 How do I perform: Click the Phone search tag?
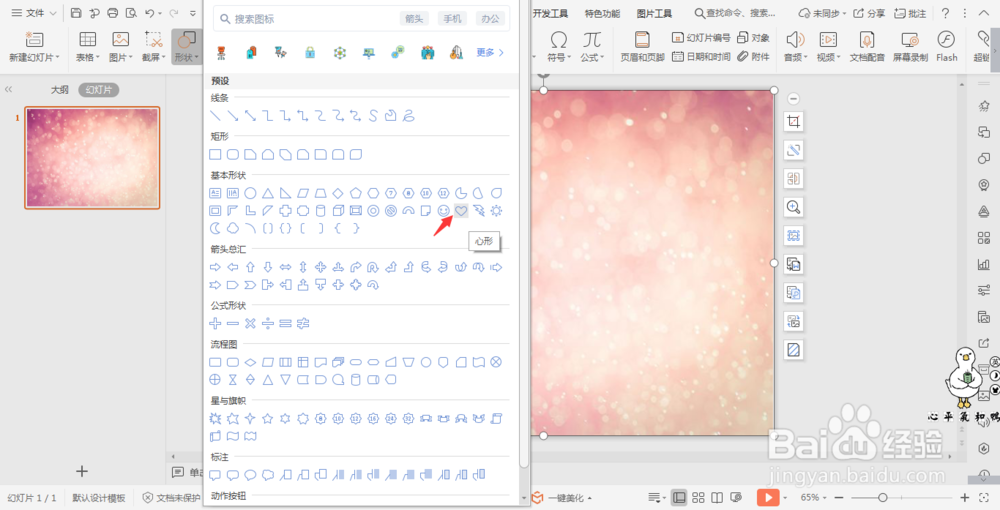(x=452, y=18)
